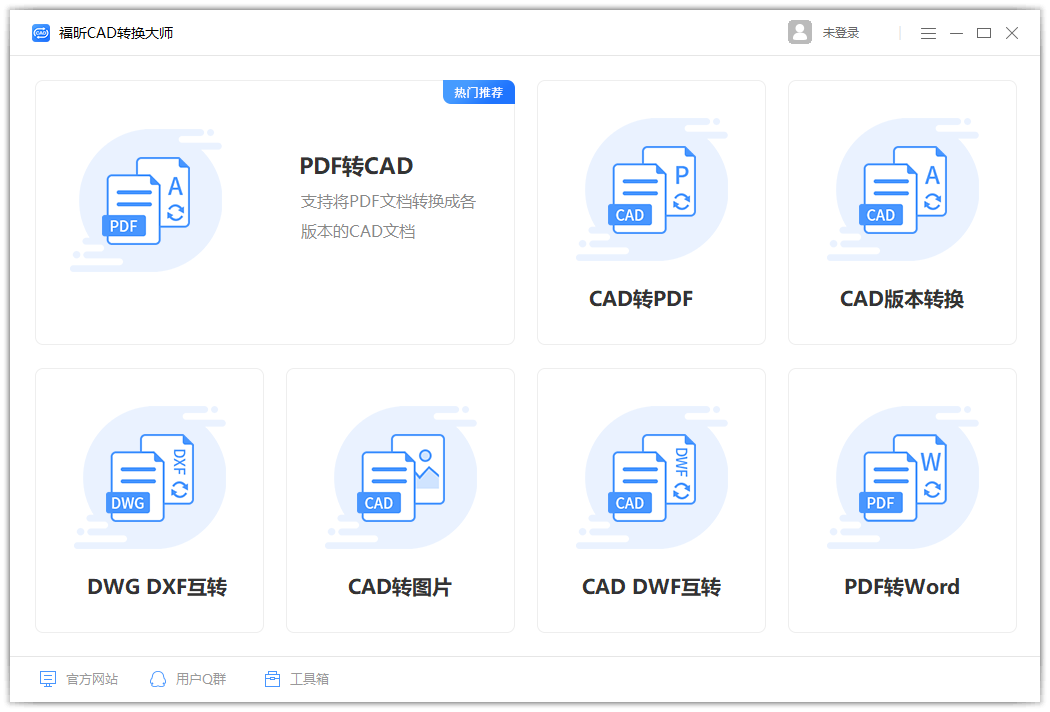Click the 热门推荐 badge
Viewport: 1050px width, 712px height.
click(x=478, y=91)
